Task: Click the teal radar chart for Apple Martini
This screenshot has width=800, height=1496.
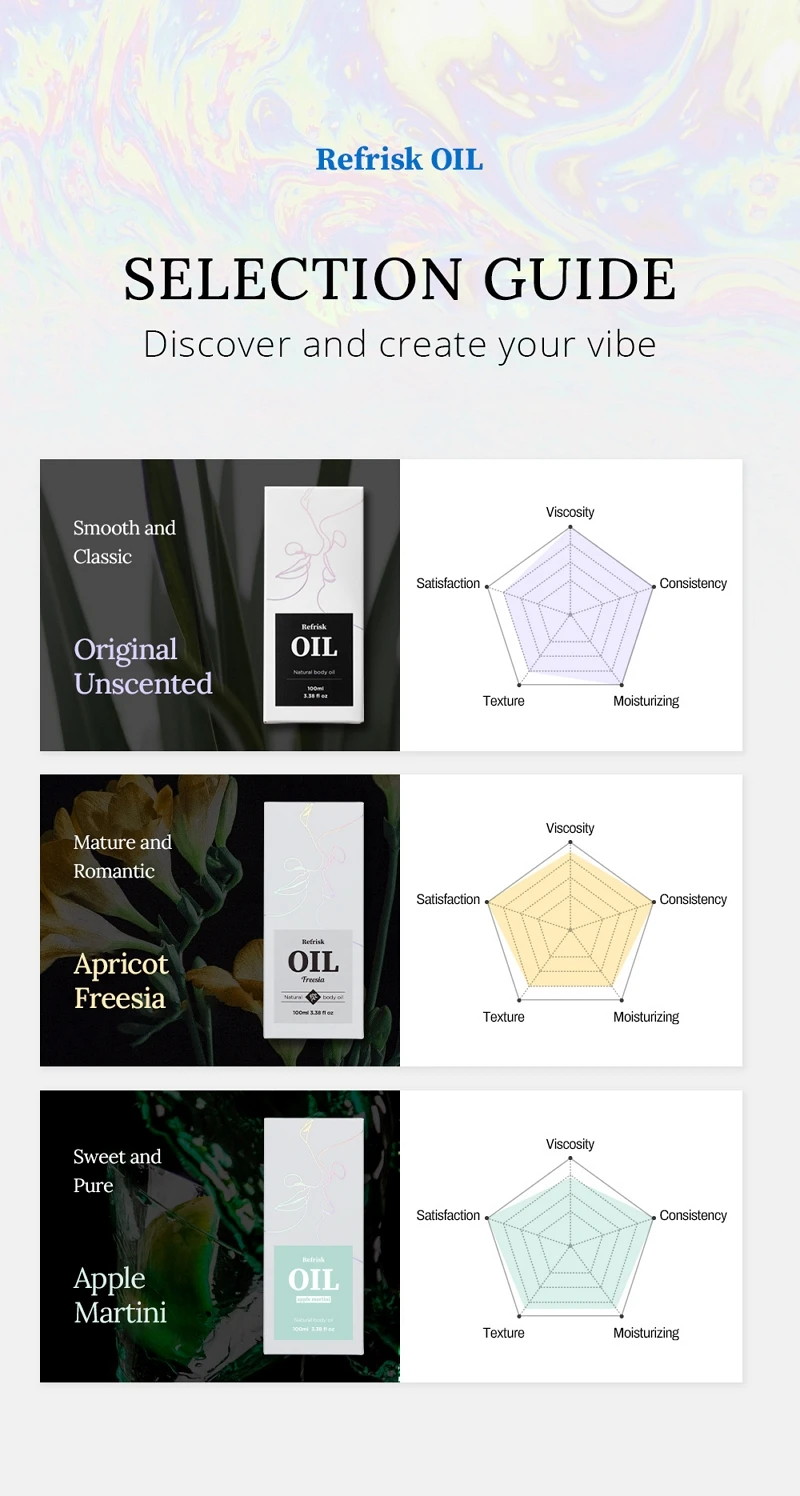Action: [x=570, y=1238]
